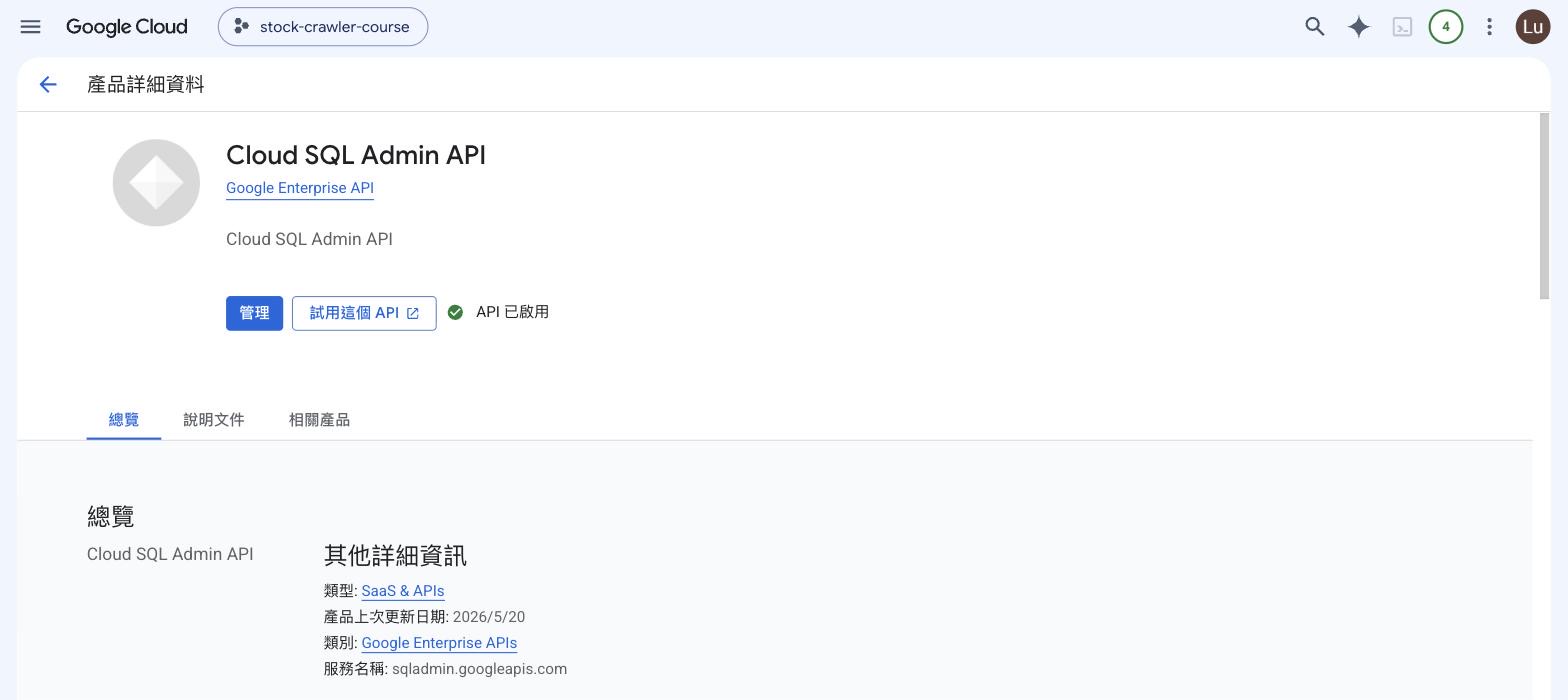
Task: Click the Cloud SQL Admin API main heading
Action: [356, 155]
